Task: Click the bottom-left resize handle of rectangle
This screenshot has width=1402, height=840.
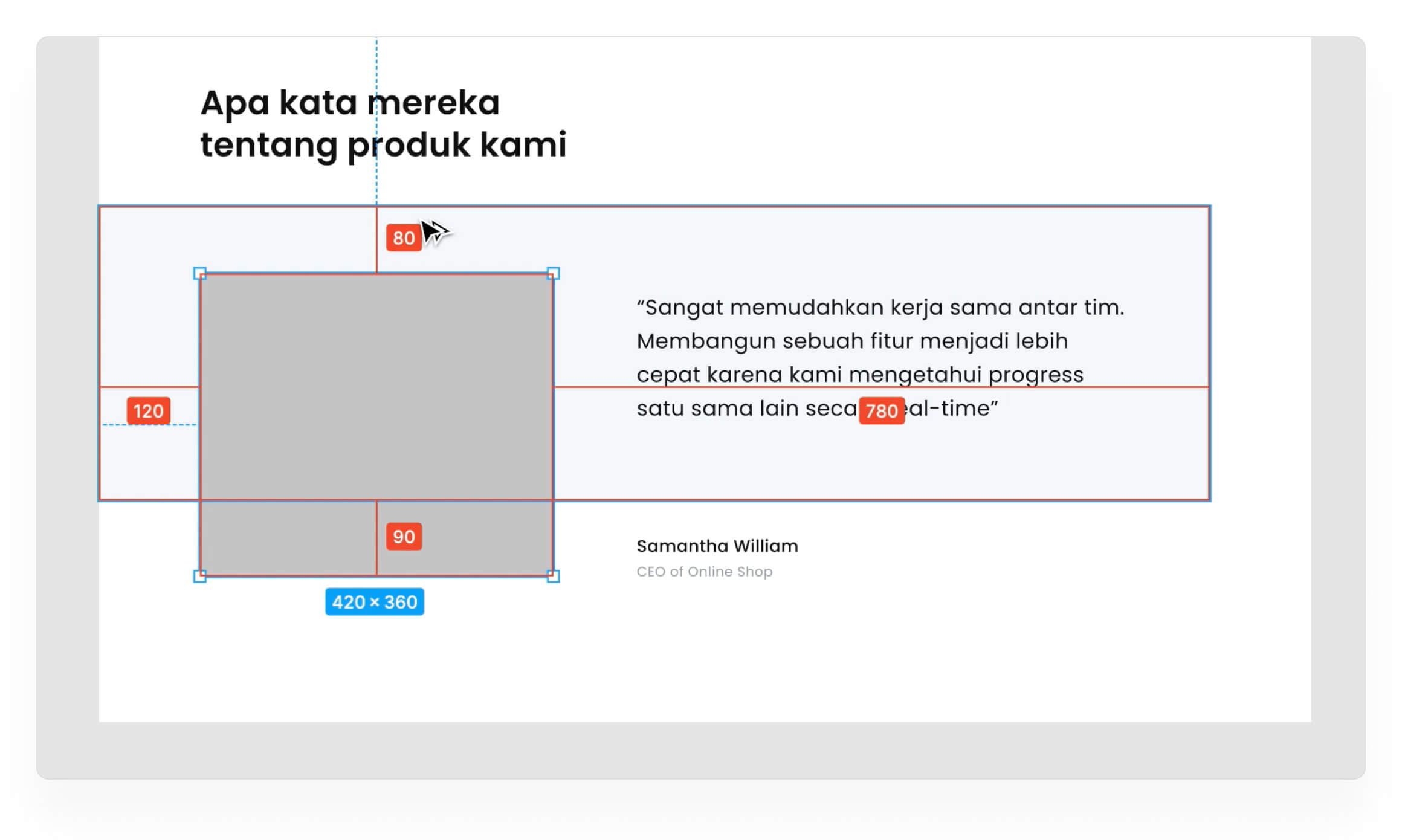Action: pos(200,576)
